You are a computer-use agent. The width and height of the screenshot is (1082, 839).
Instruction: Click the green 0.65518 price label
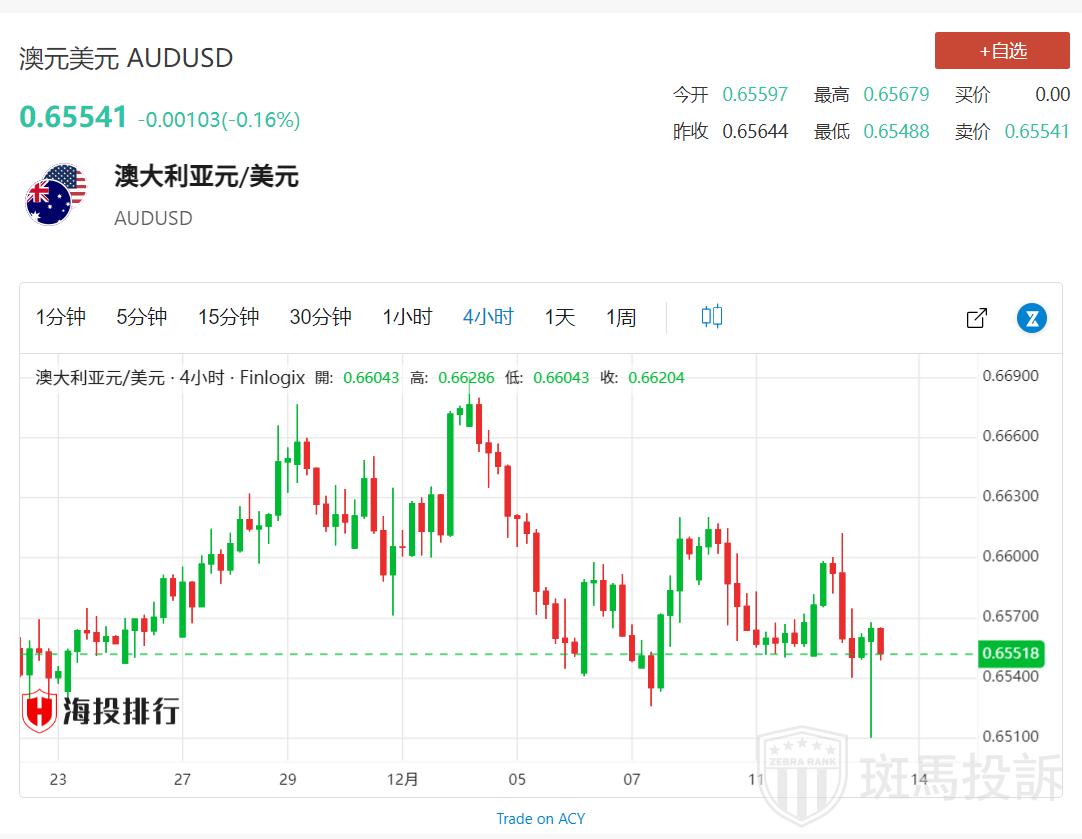pos(1011,654)
